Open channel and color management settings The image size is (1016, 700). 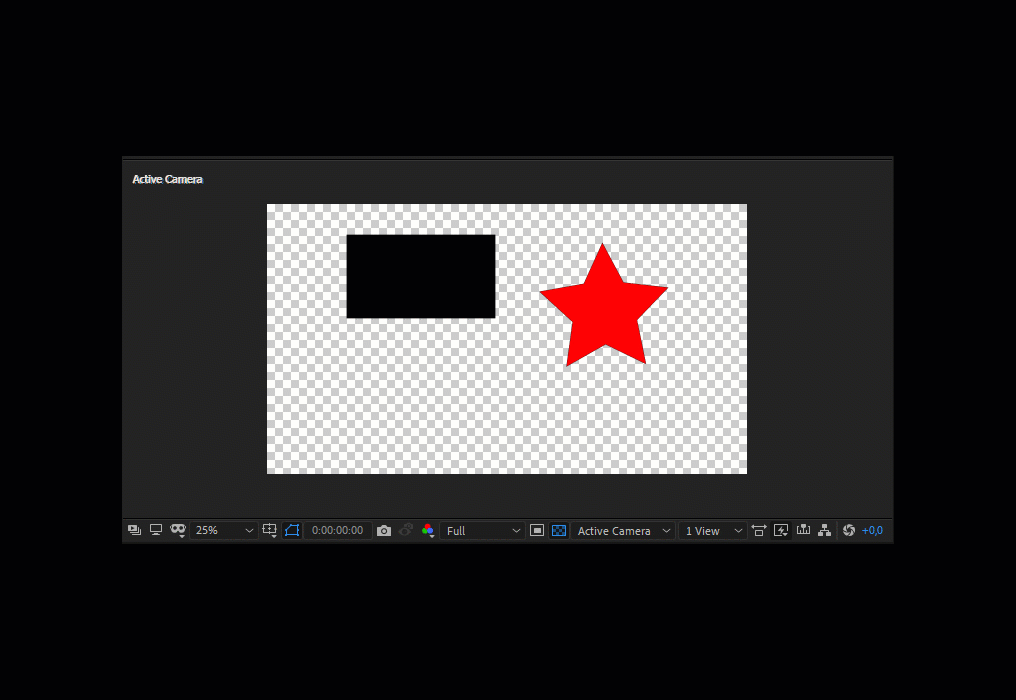click(427, 530)
